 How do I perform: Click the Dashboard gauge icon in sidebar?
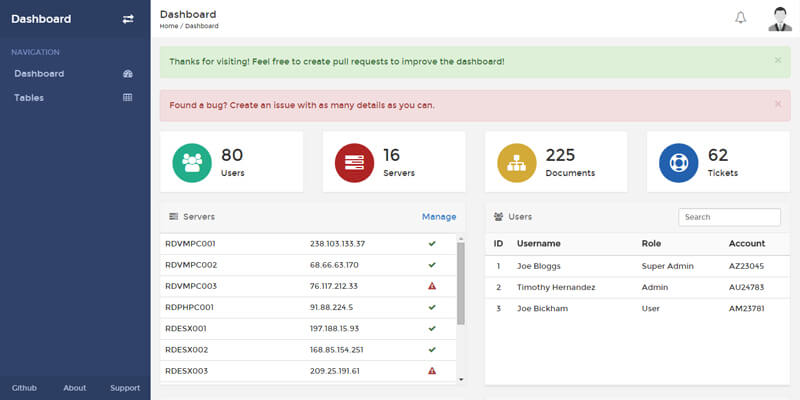pos(127,74)
